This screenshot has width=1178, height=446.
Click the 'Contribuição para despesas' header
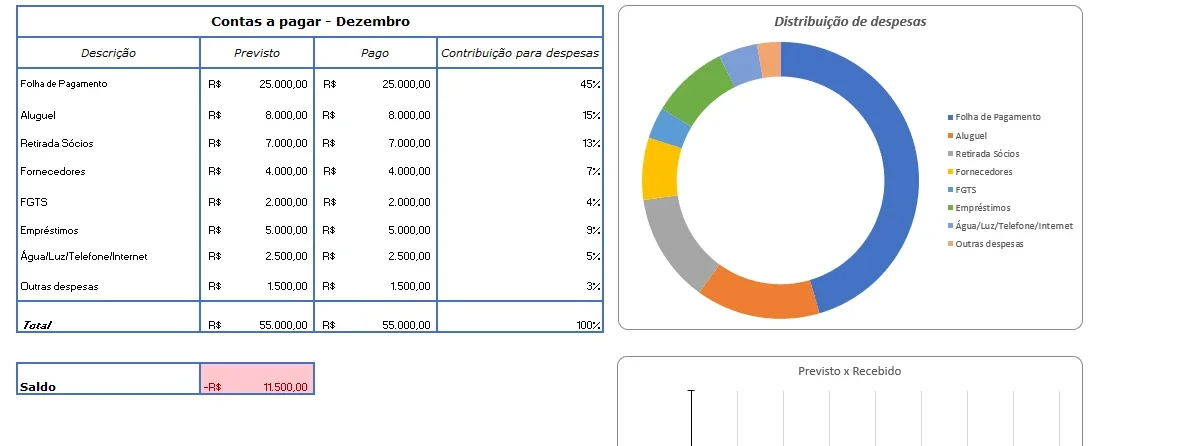click(520, 53)
